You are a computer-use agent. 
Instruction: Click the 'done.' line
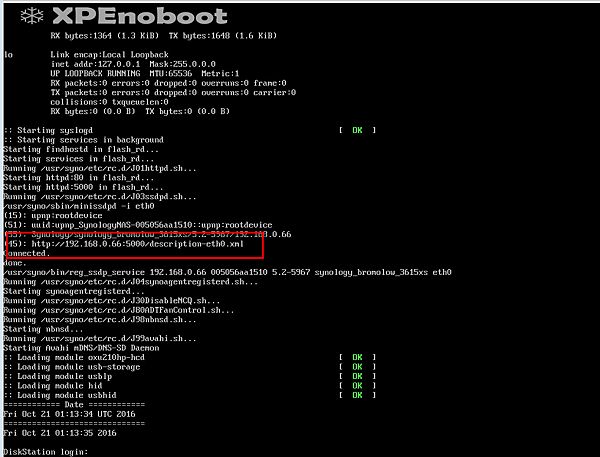point(15,263)
